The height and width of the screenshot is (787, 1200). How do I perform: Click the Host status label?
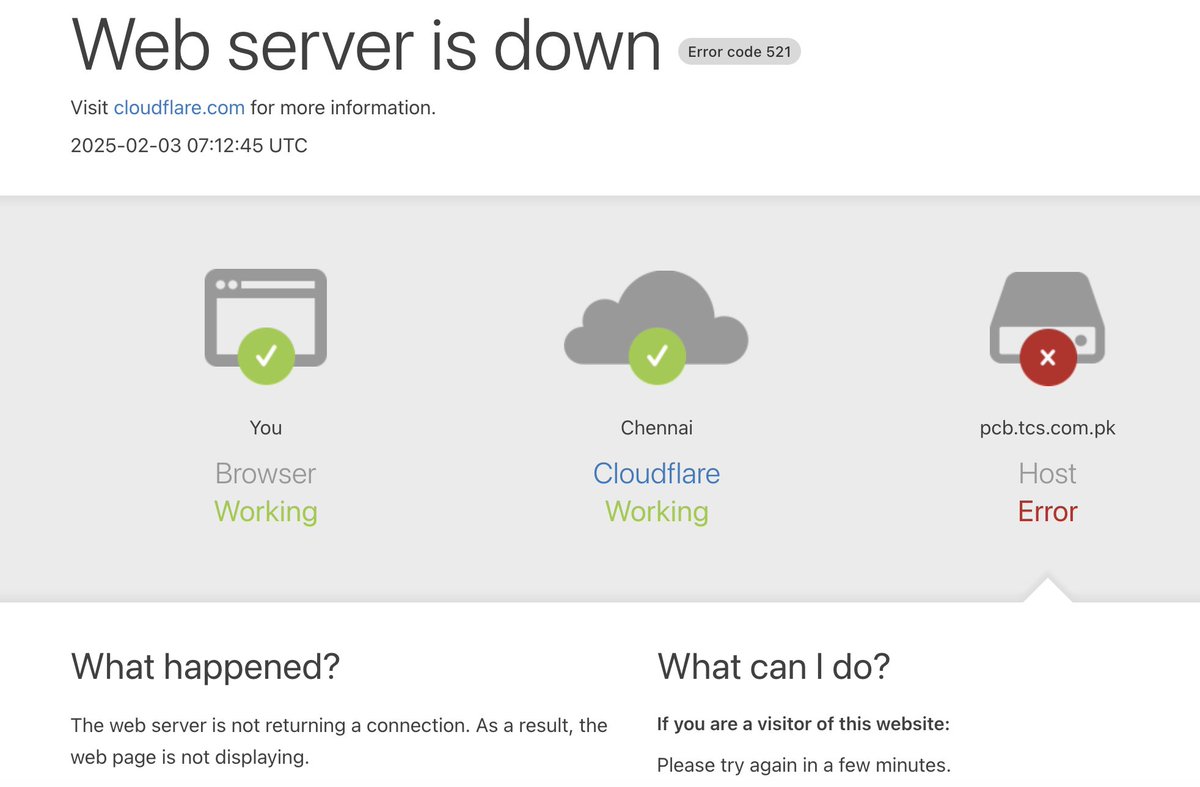pos(1047,473)
